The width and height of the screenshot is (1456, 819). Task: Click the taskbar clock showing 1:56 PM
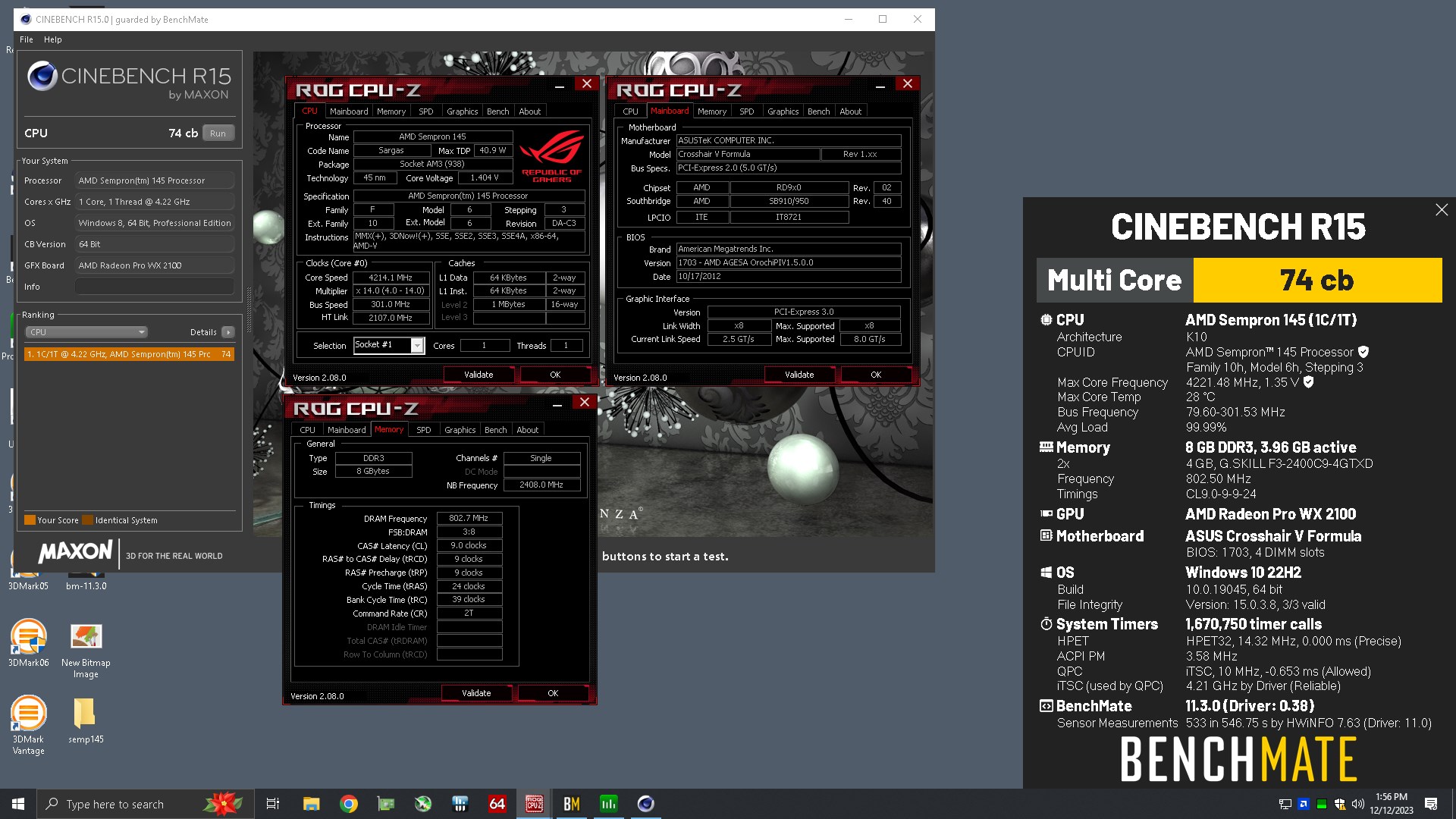click(x=1392, y=804)
